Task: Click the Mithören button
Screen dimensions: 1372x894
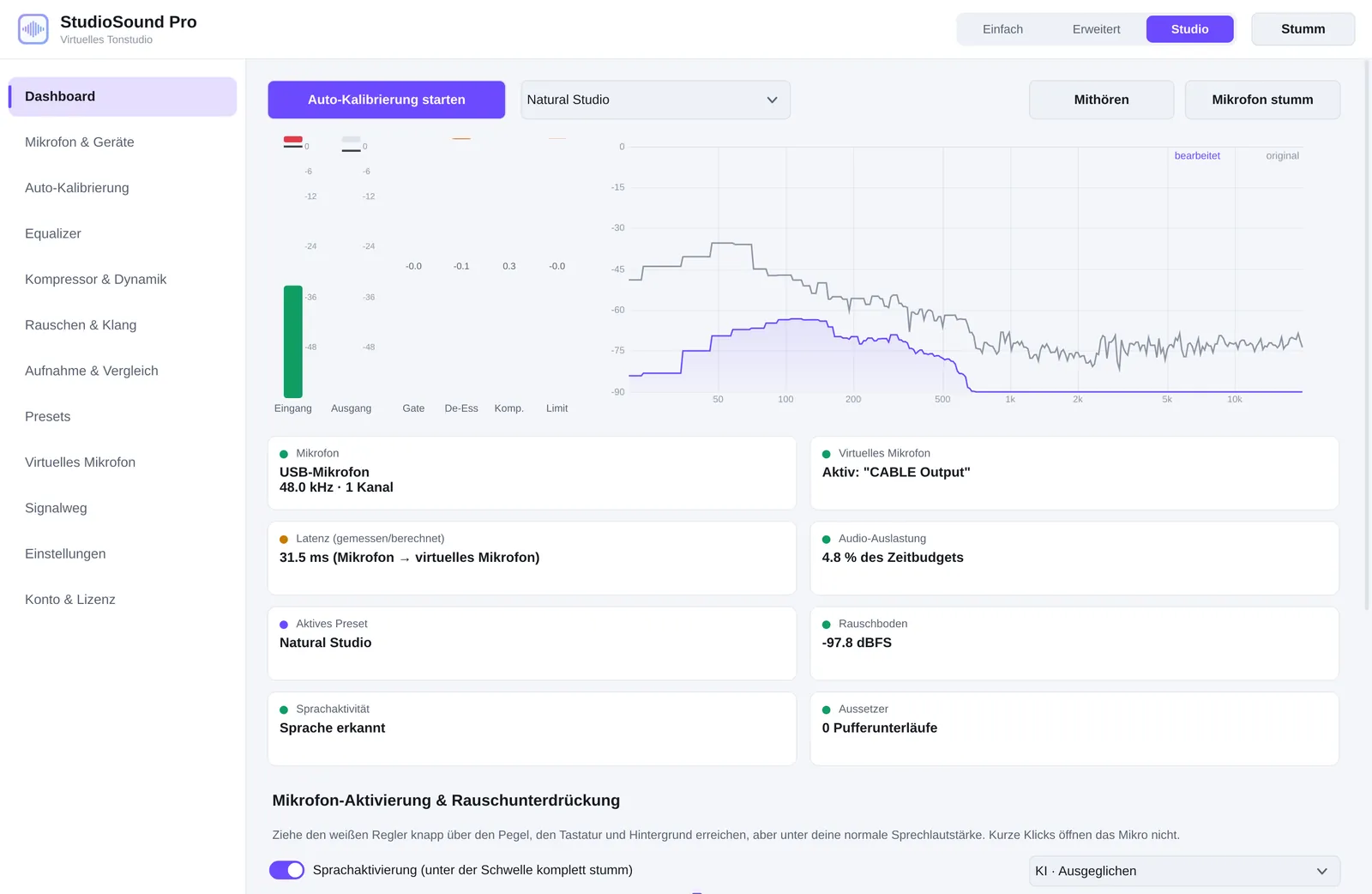Action: pos(1101,100)
